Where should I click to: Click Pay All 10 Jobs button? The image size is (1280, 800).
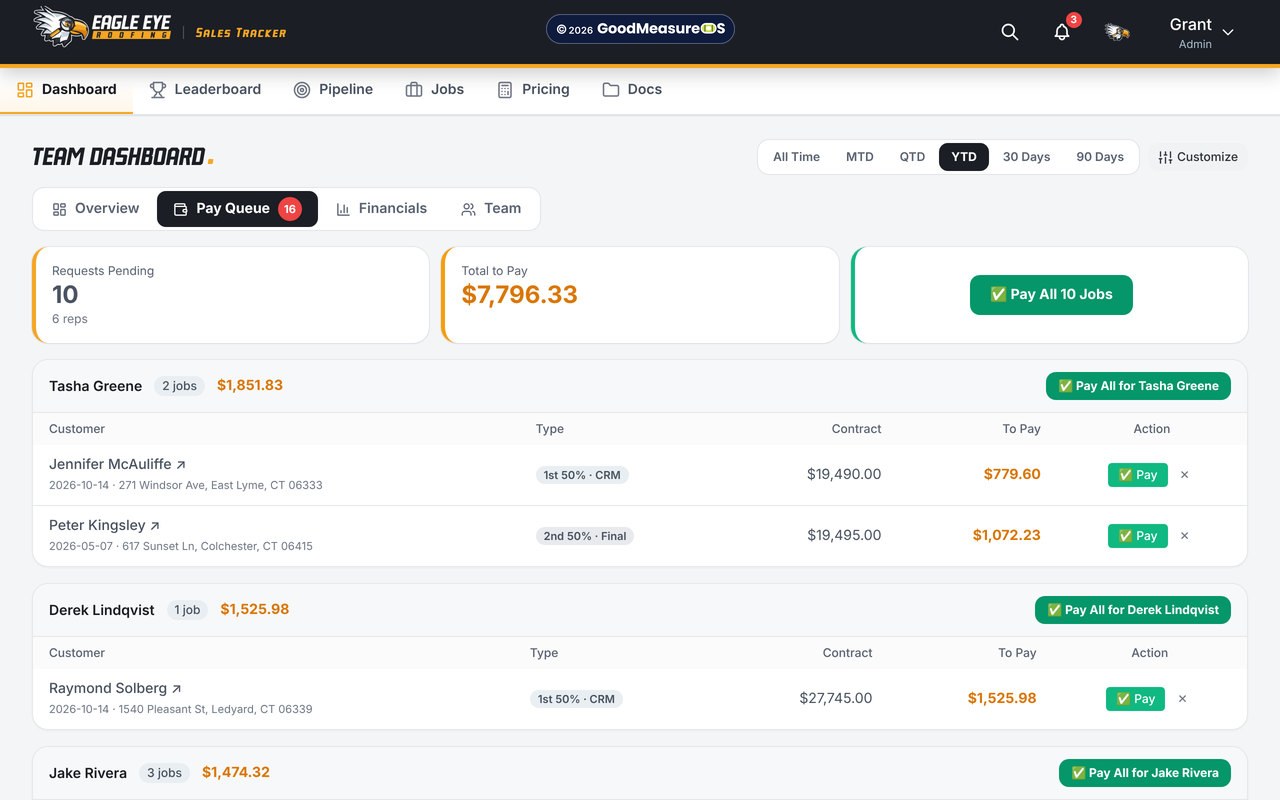1051,295
